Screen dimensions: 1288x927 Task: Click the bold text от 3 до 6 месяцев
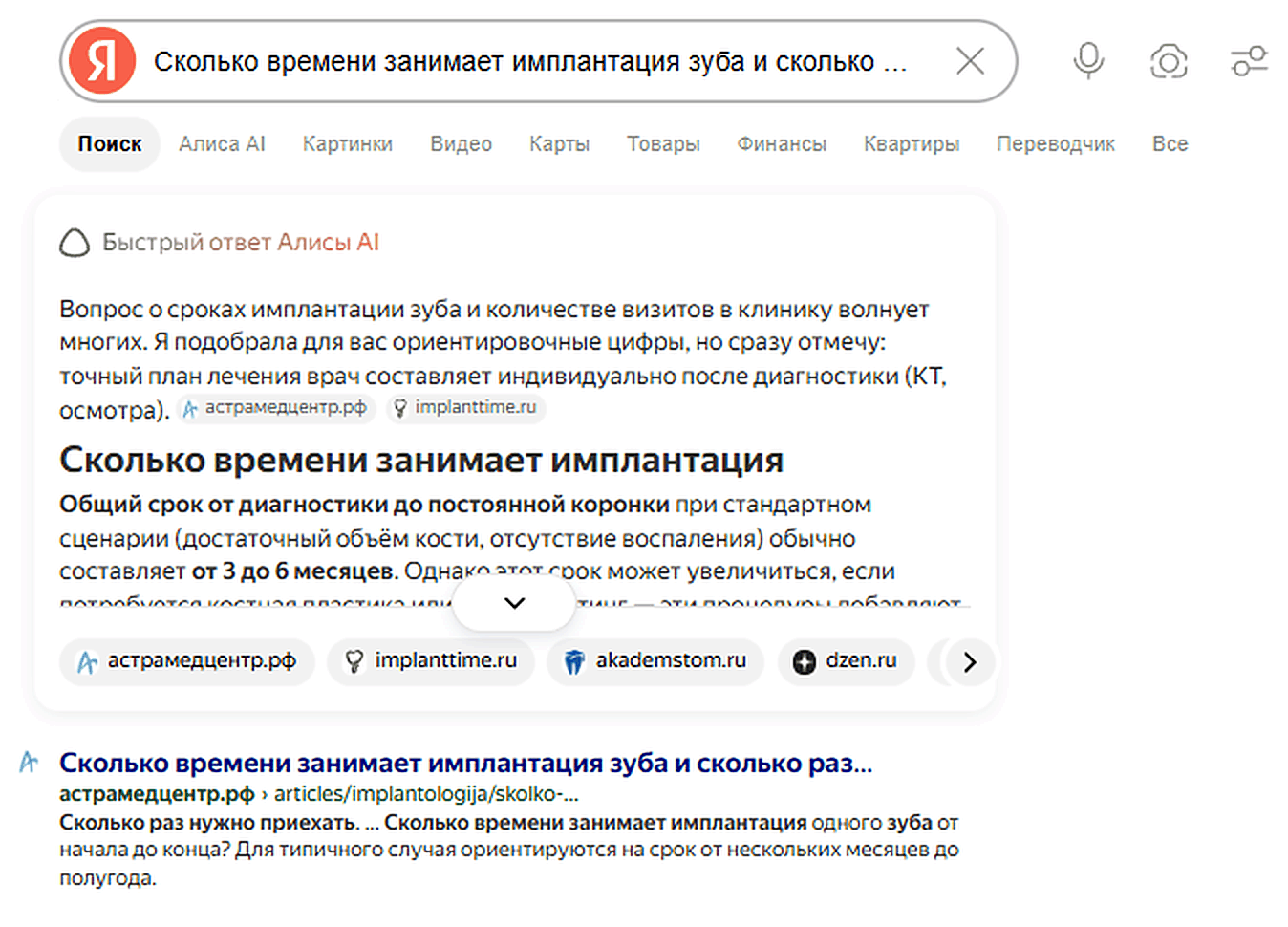(x=293, y=571)
